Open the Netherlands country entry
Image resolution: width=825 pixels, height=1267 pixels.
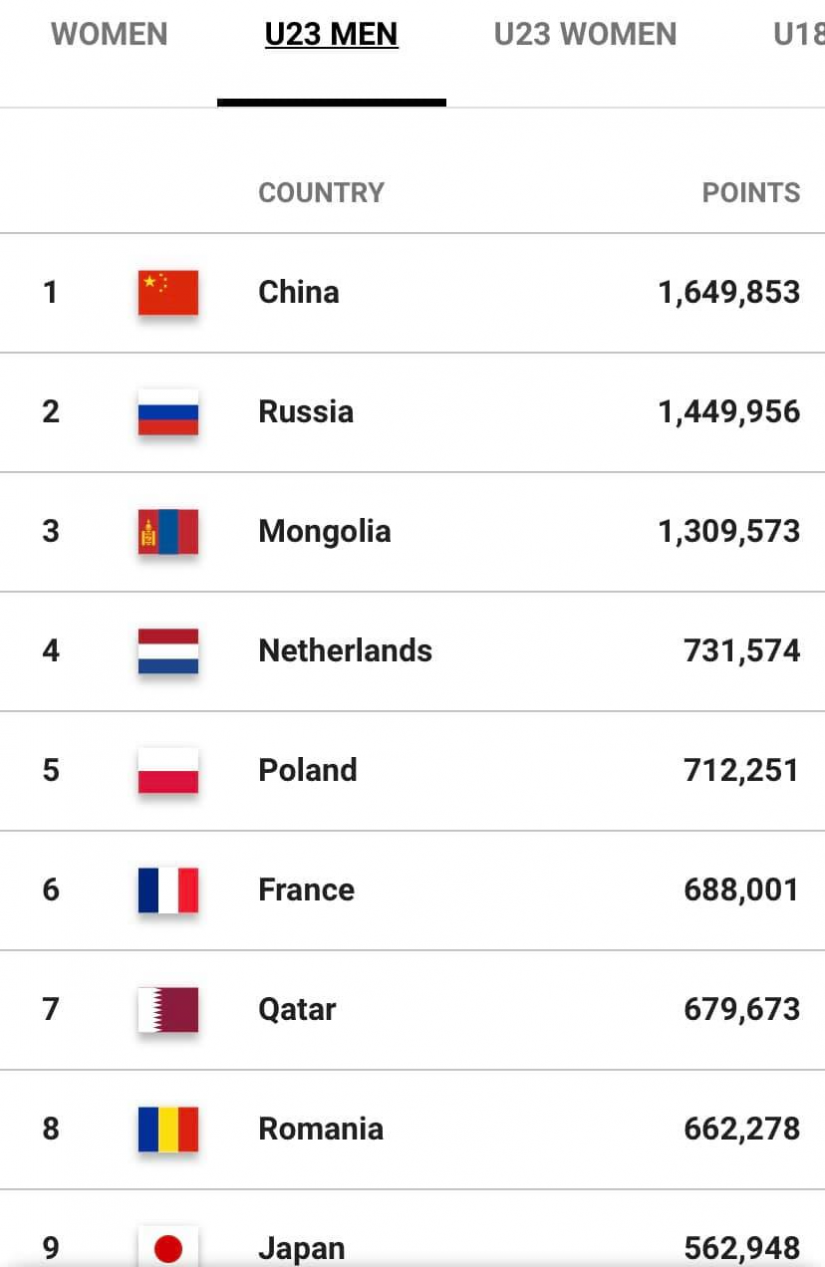[345, 651]
